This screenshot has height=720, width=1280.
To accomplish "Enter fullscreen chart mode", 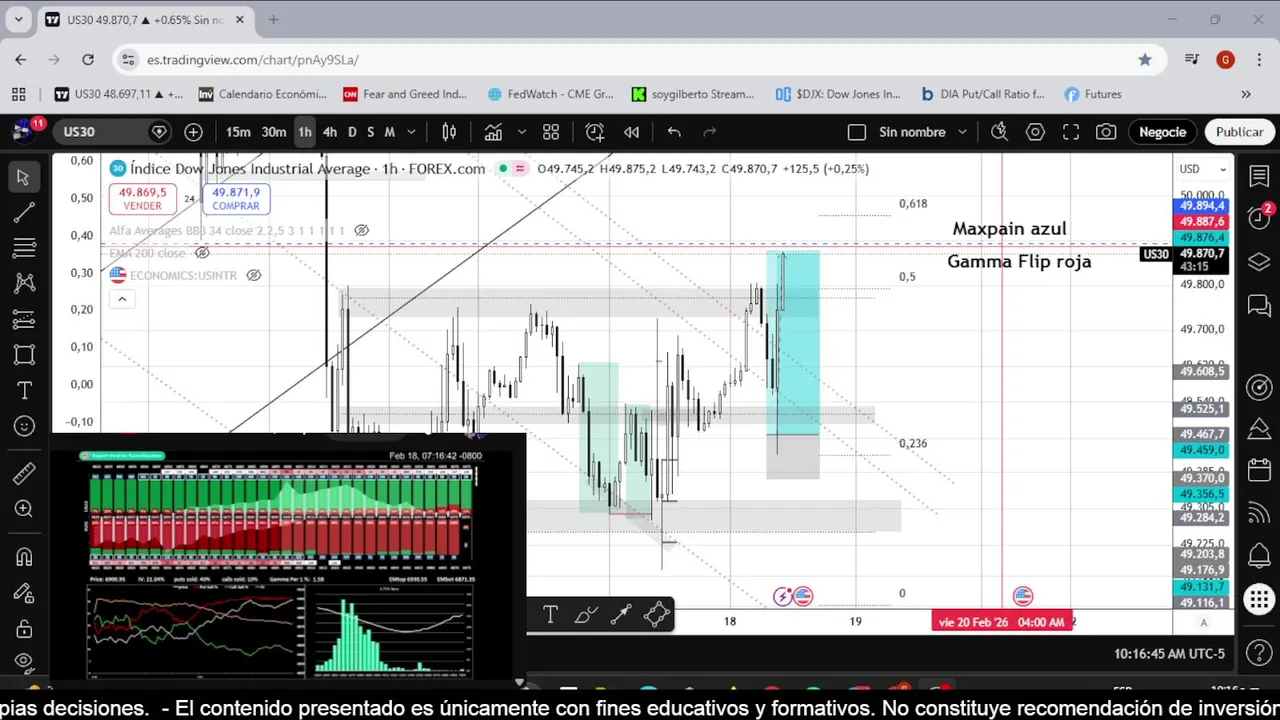I will pos(1071,132).
